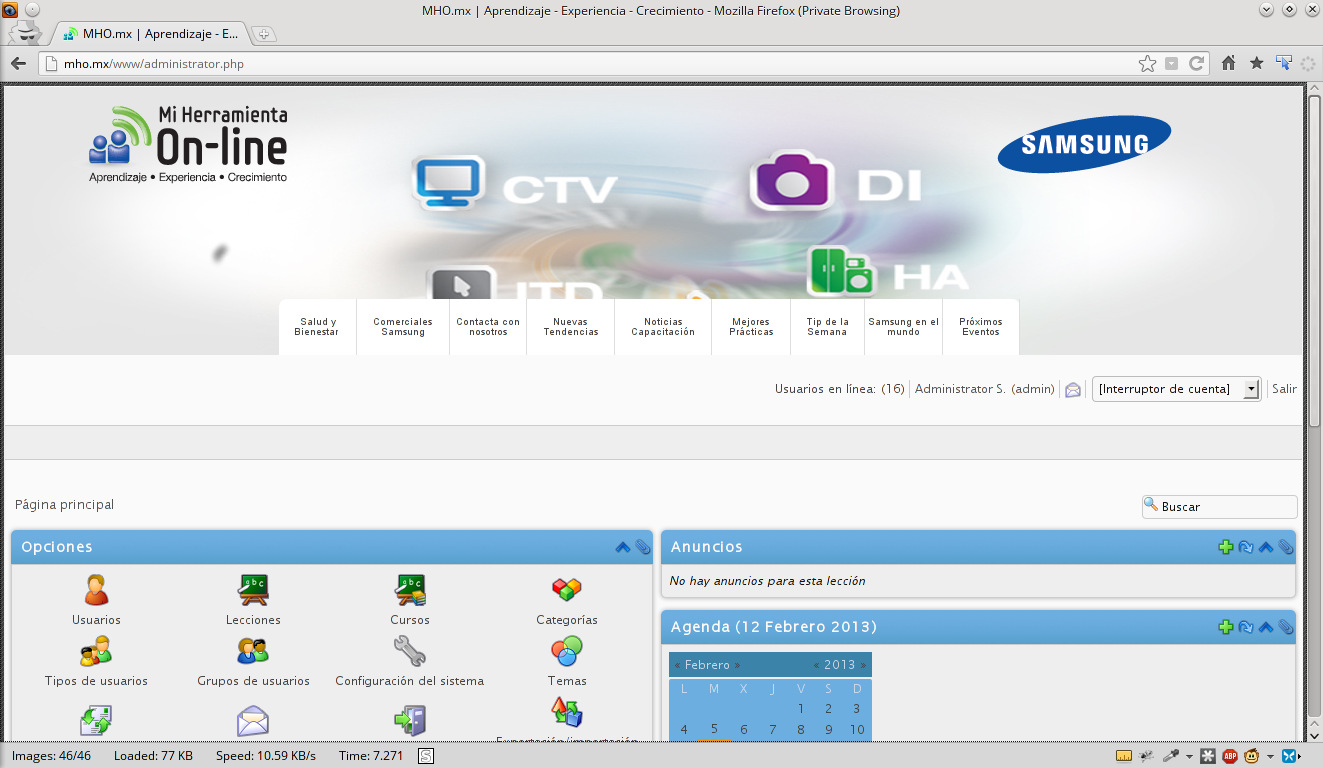Click the Buscar search field
This screenshot has height=768, width=1323.
coord(1220,507)
